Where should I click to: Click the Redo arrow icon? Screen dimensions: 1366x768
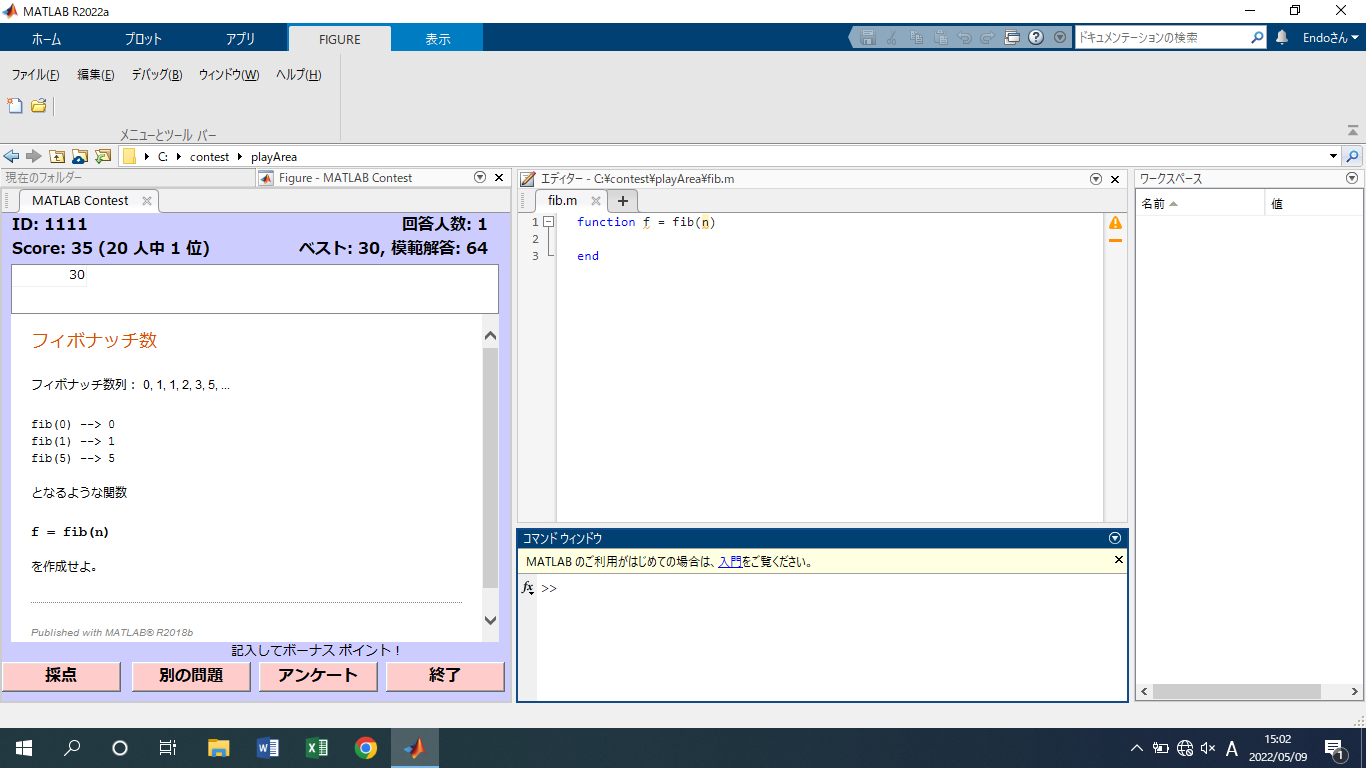(988, 38)
